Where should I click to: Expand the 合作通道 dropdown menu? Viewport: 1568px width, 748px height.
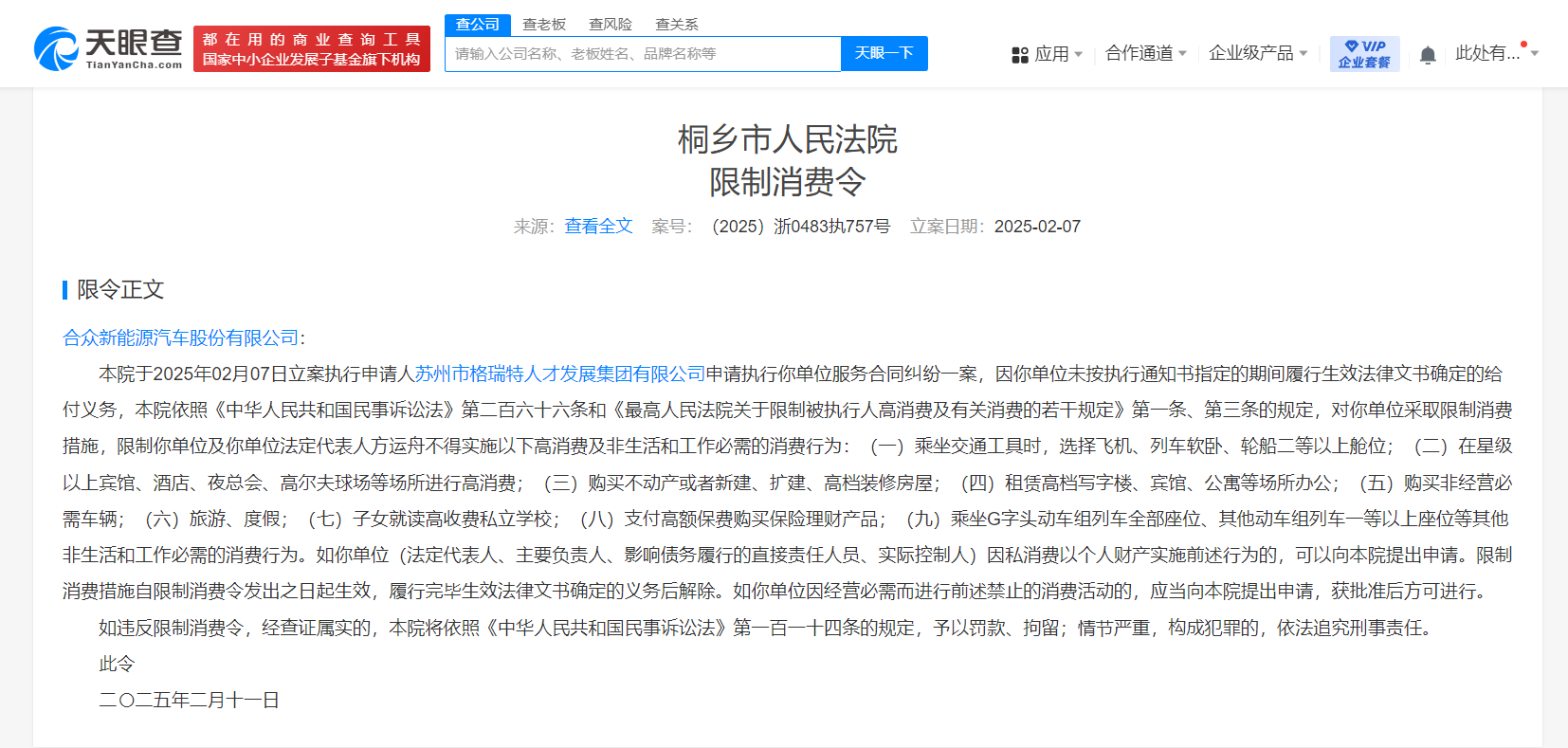(x=1182, y=54)
